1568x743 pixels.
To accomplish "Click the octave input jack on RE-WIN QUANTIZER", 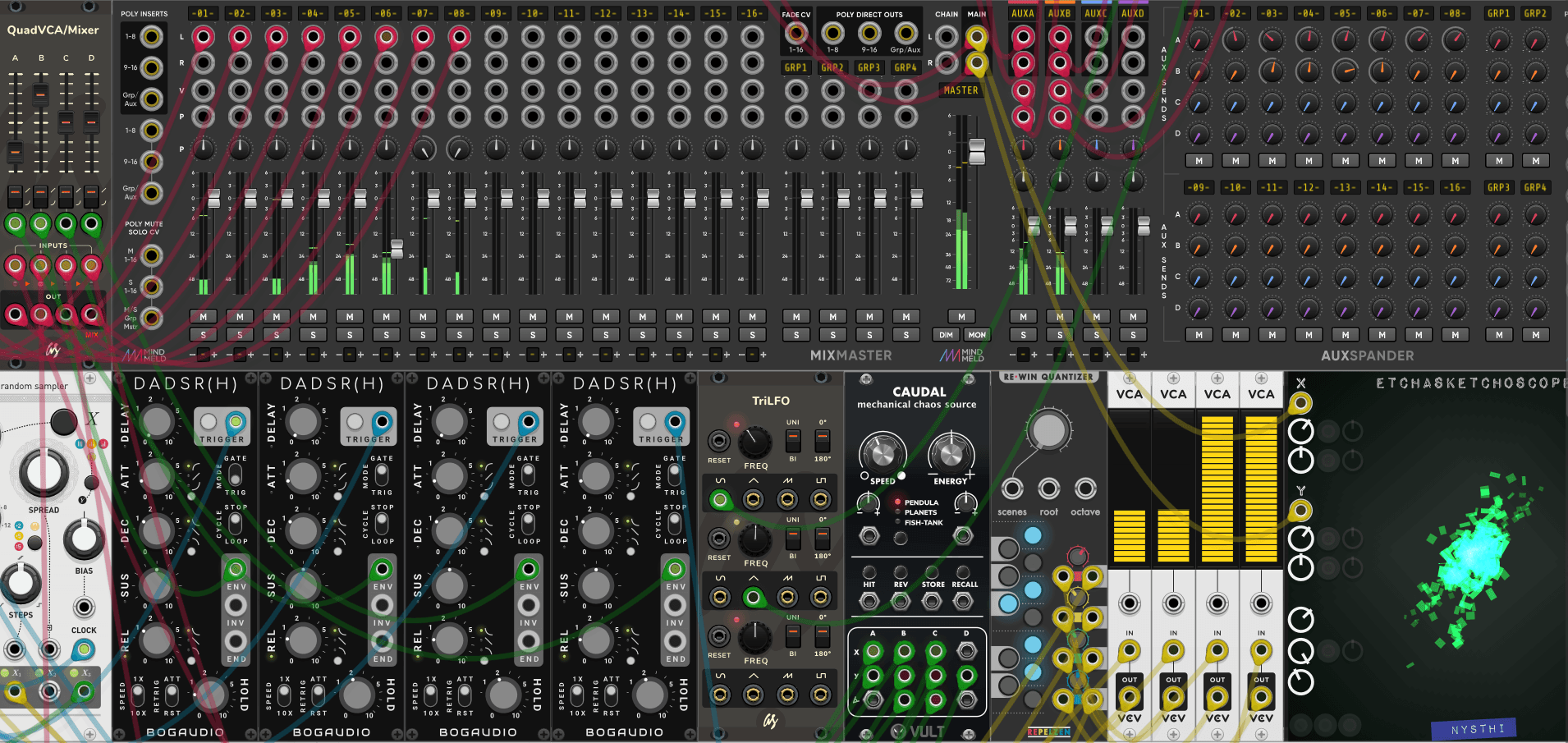I will click(x=1085, y=488).
